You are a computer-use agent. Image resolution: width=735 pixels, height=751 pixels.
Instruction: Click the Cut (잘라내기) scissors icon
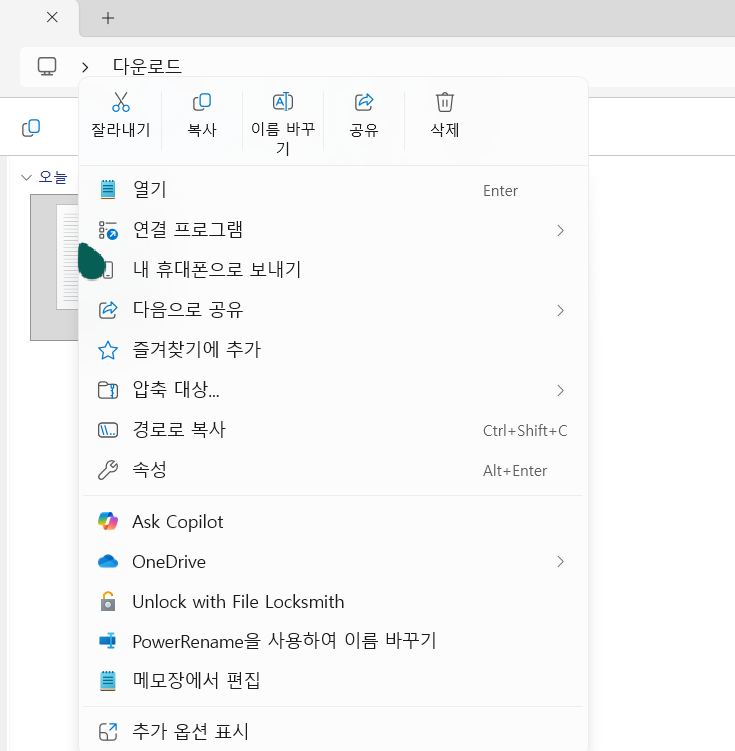[x=121, y=102]
